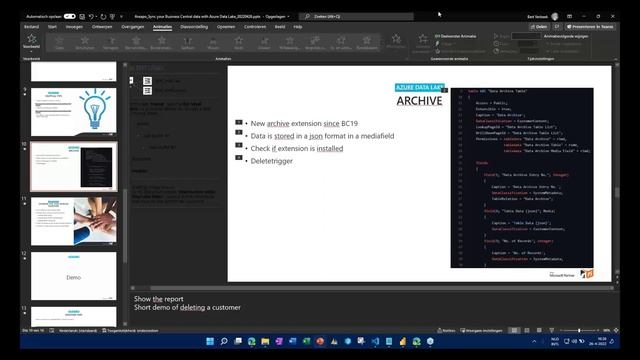Open the comments pane icon
The image size is (640, 360).
tap(557, 27)
